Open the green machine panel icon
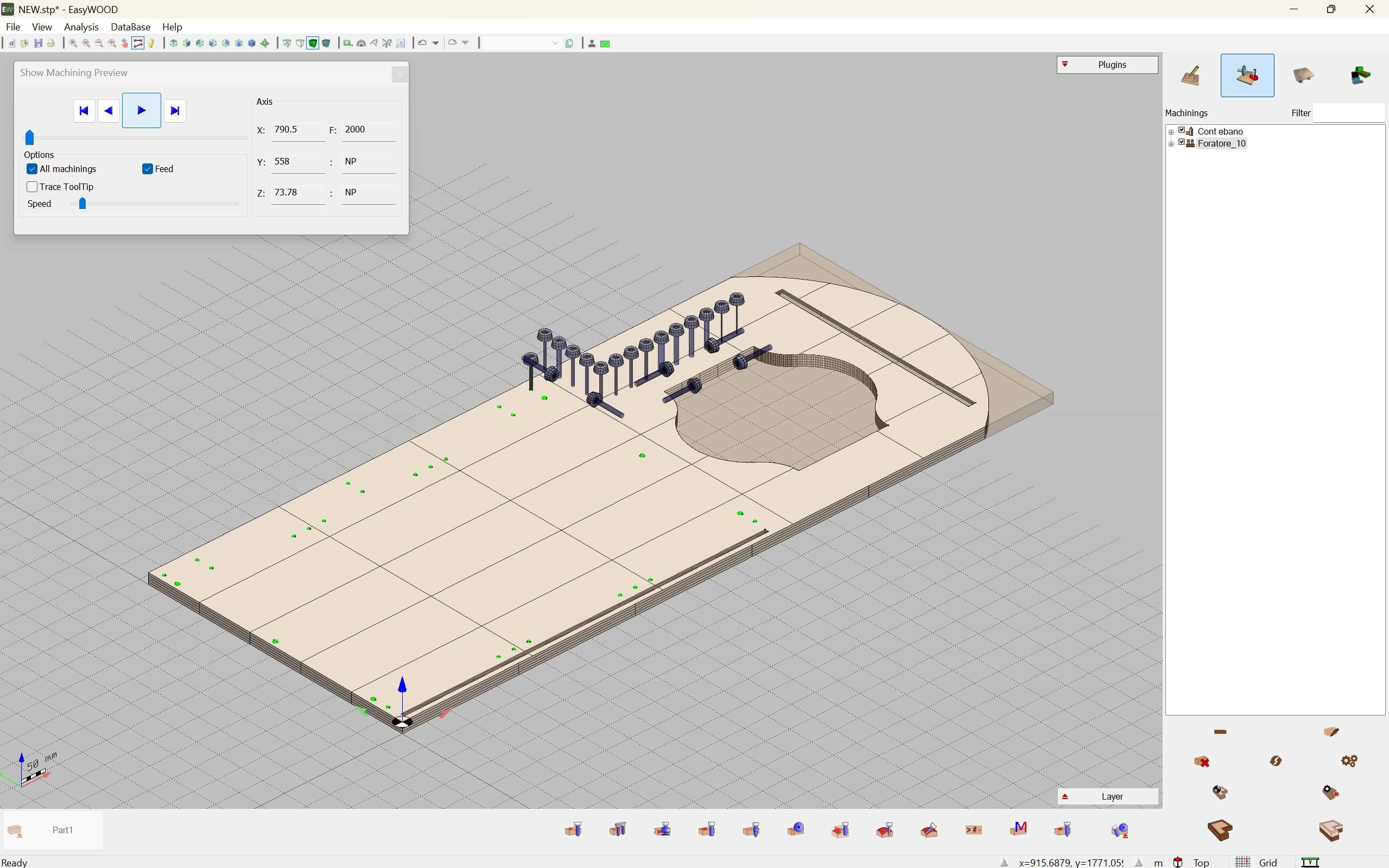1389x868 pixels. pyautogui.click(x=1360, y=75)
